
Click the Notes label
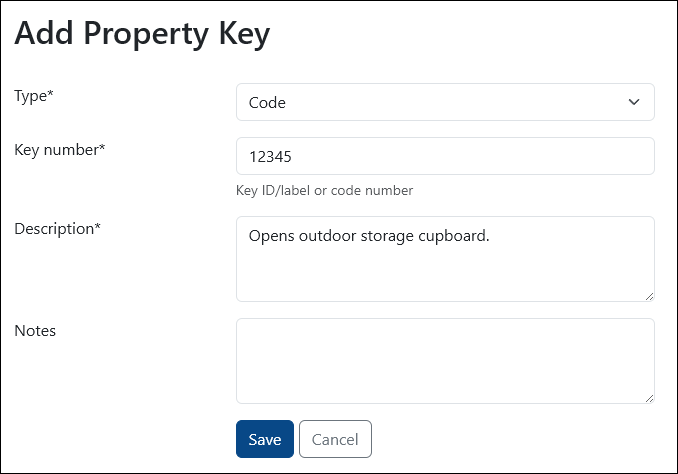pyautogui.click(x=35, y=331)
